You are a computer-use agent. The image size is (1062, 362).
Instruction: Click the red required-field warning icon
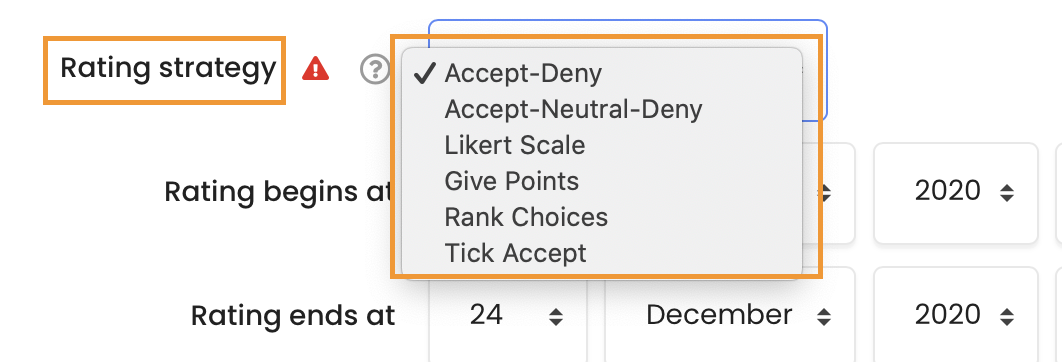tap(316, 68)
